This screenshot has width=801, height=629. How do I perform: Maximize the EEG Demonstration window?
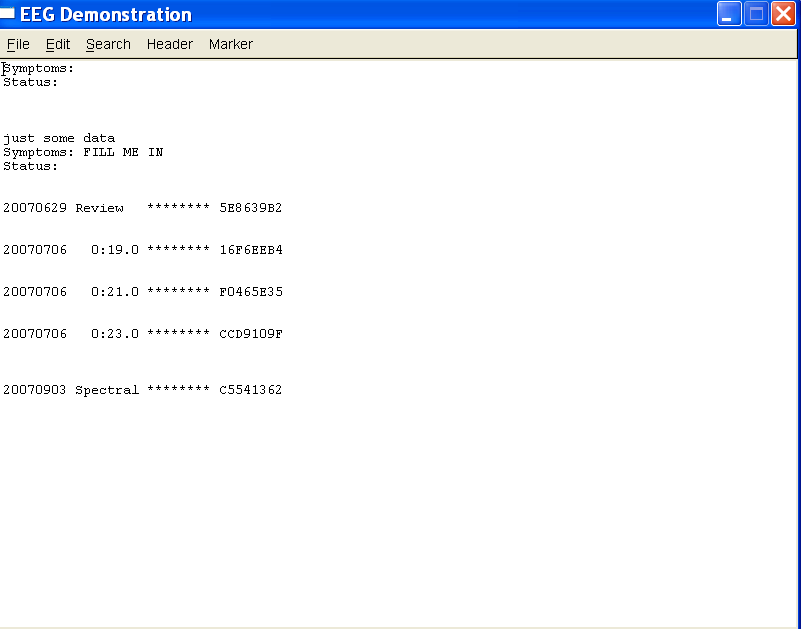[756, 14]
